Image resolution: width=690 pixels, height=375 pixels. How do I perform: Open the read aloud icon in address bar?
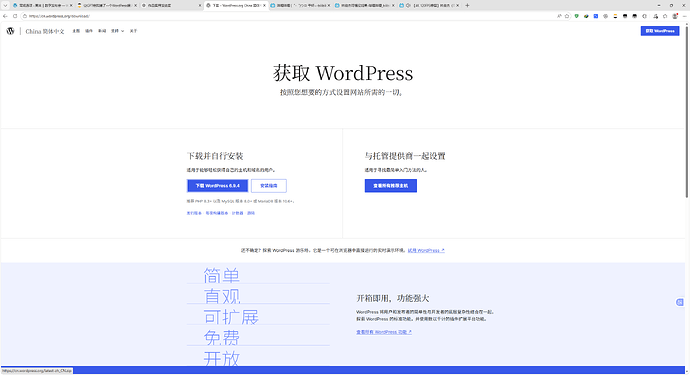[559, 16]
